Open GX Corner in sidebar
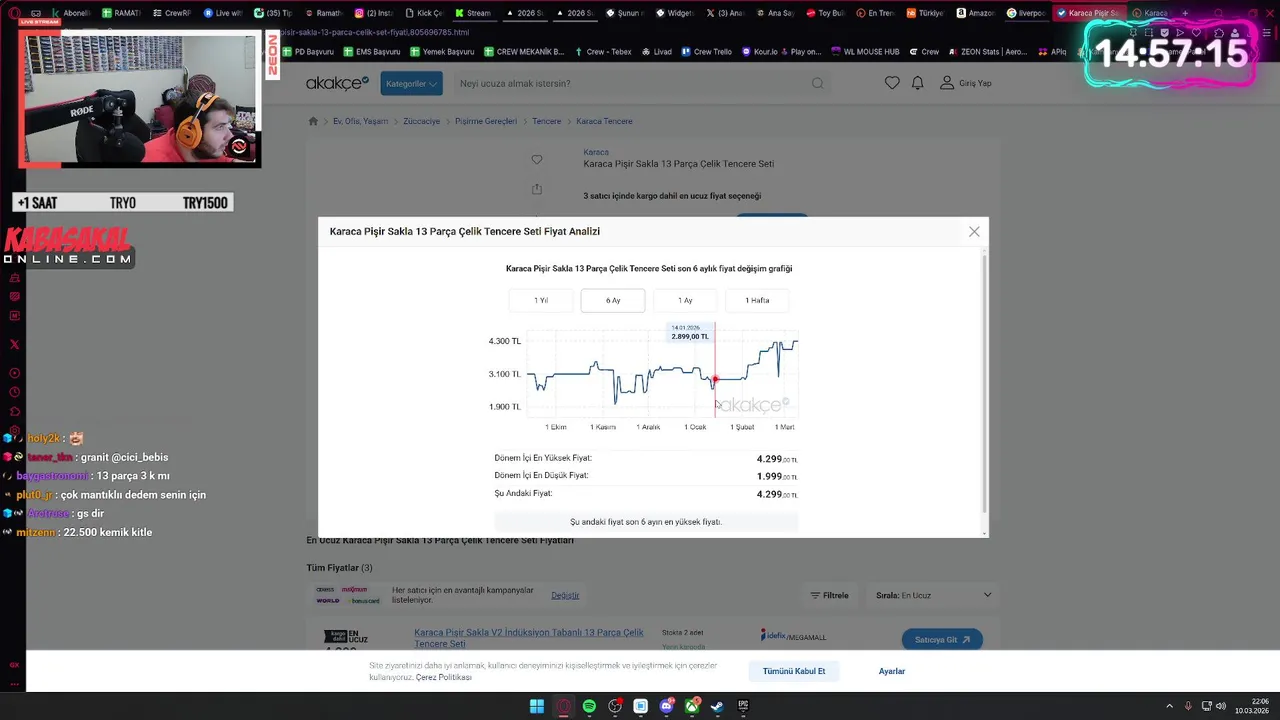Viewport: 1280px width, 720px height. coord(14,664)
